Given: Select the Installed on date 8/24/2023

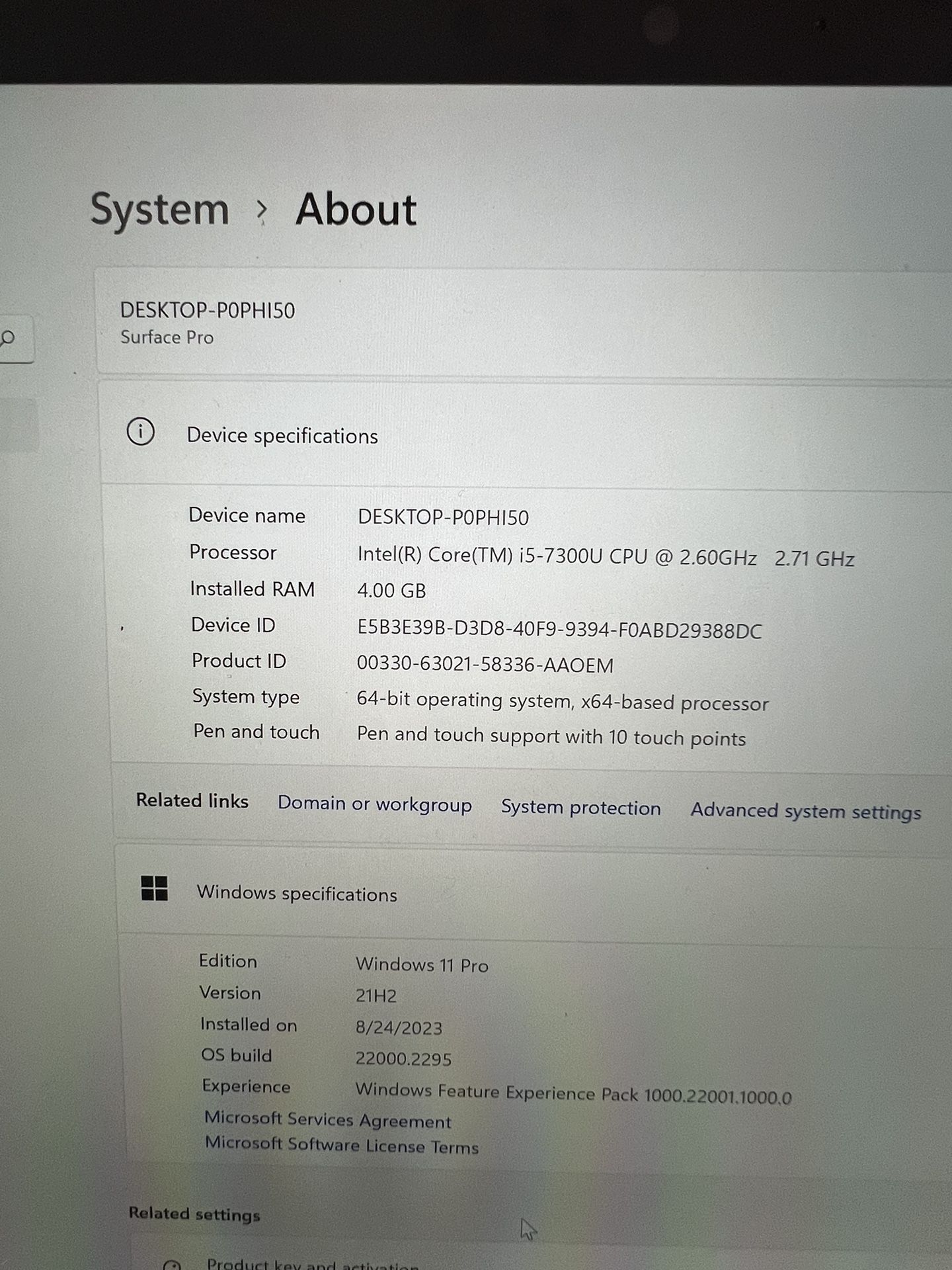Looking at the screenshot, I should click(399, 1027).
